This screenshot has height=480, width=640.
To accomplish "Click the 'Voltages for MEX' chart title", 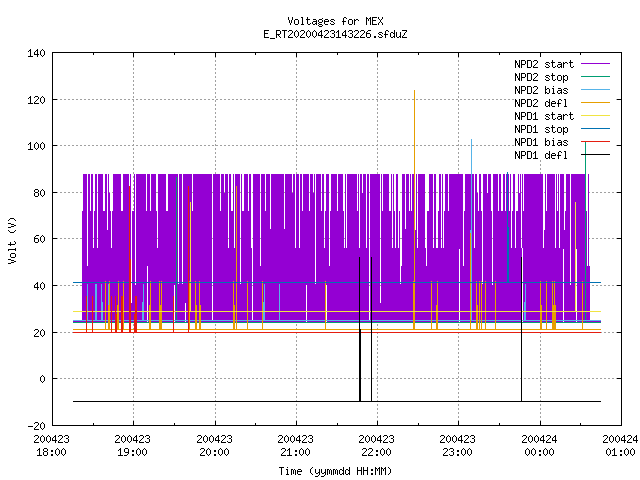I will [x=335, y=21].
